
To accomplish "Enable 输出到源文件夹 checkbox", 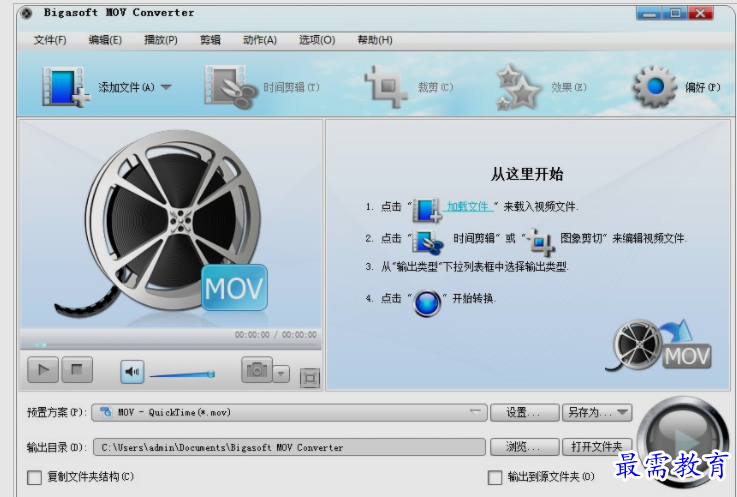I will [x=494, y=478].
